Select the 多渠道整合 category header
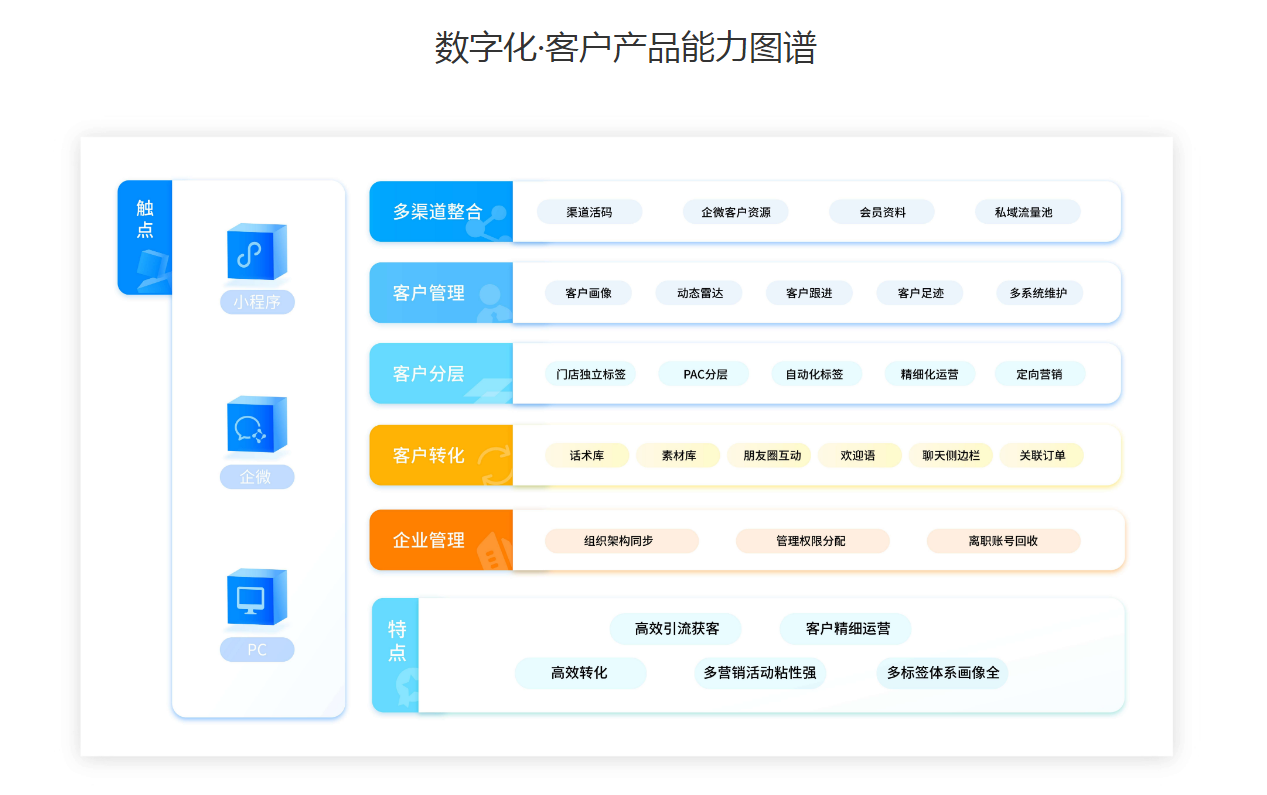The width and height of the screenshot is (1267, 795). [x=440, y=212]
